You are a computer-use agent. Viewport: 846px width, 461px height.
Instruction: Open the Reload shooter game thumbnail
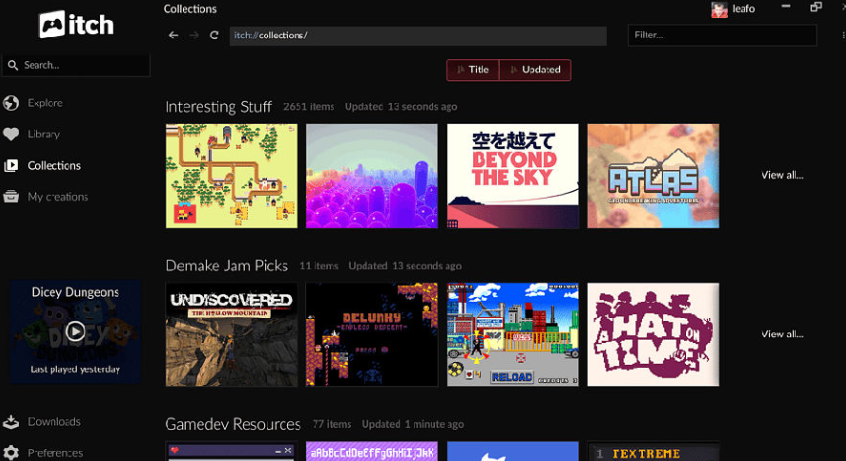pos(513,335)
